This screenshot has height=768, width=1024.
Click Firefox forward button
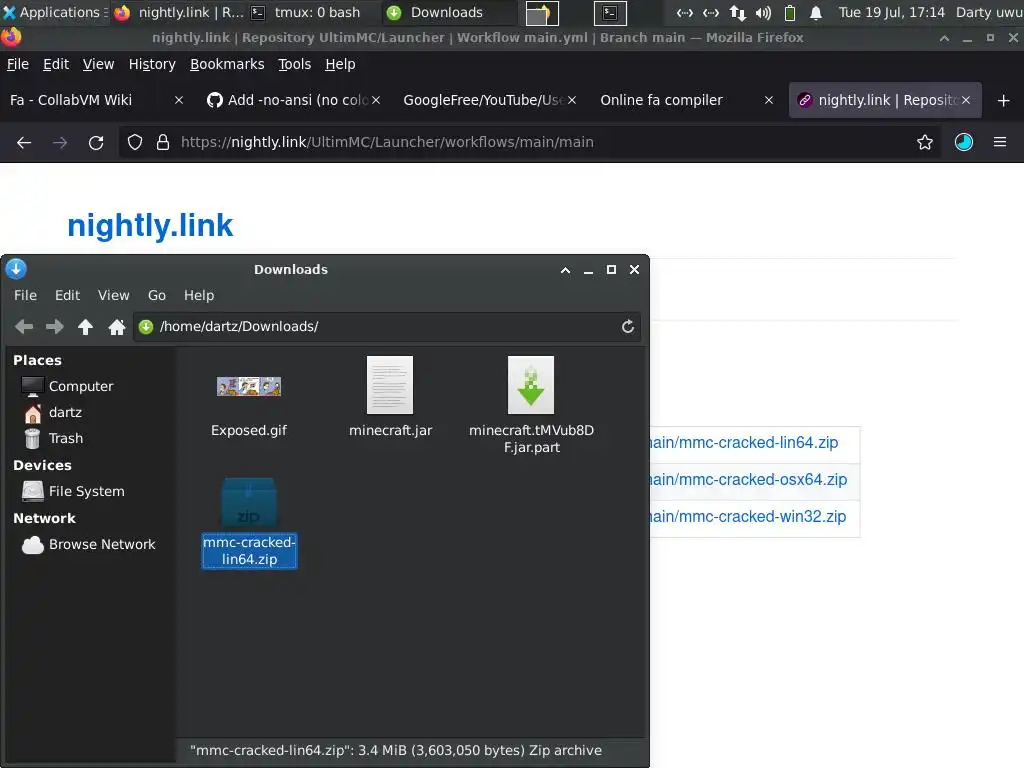pyautogui.click(x=60, y=142)
